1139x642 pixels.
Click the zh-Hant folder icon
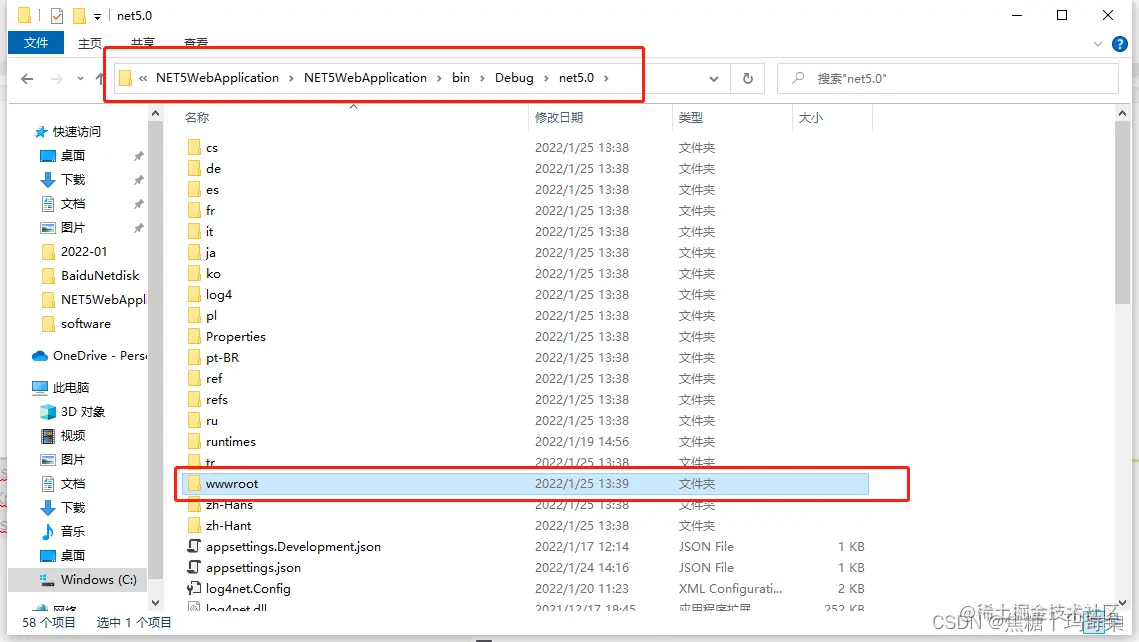tap(194, 526)
